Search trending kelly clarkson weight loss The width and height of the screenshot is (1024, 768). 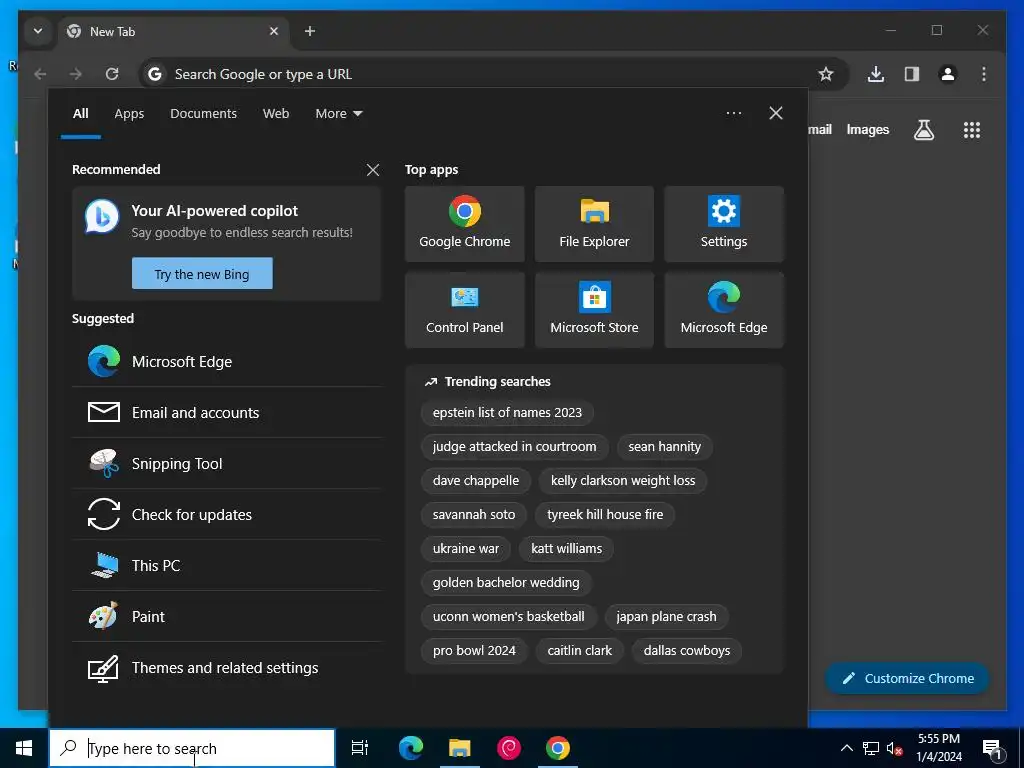(x=622, y=481)
